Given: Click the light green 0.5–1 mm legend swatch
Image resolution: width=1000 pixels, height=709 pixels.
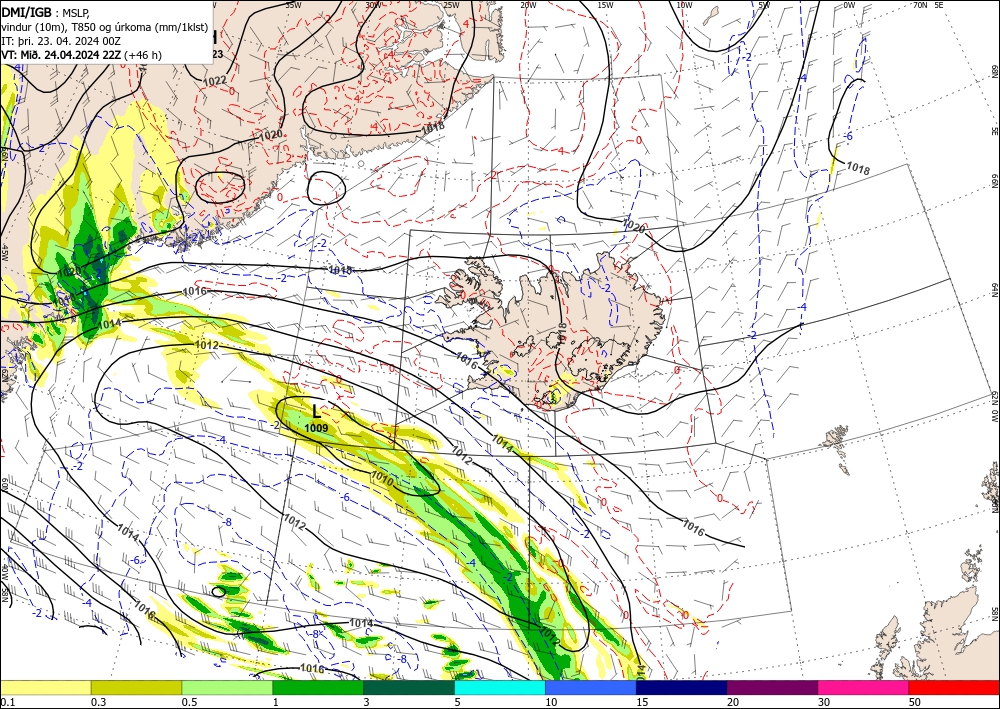Looking at the screenshot, I should [x=227, y=687].
